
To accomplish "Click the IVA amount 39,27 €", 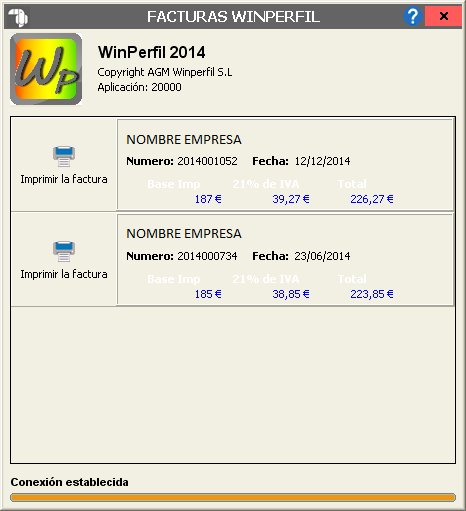I will coord(291,199).
